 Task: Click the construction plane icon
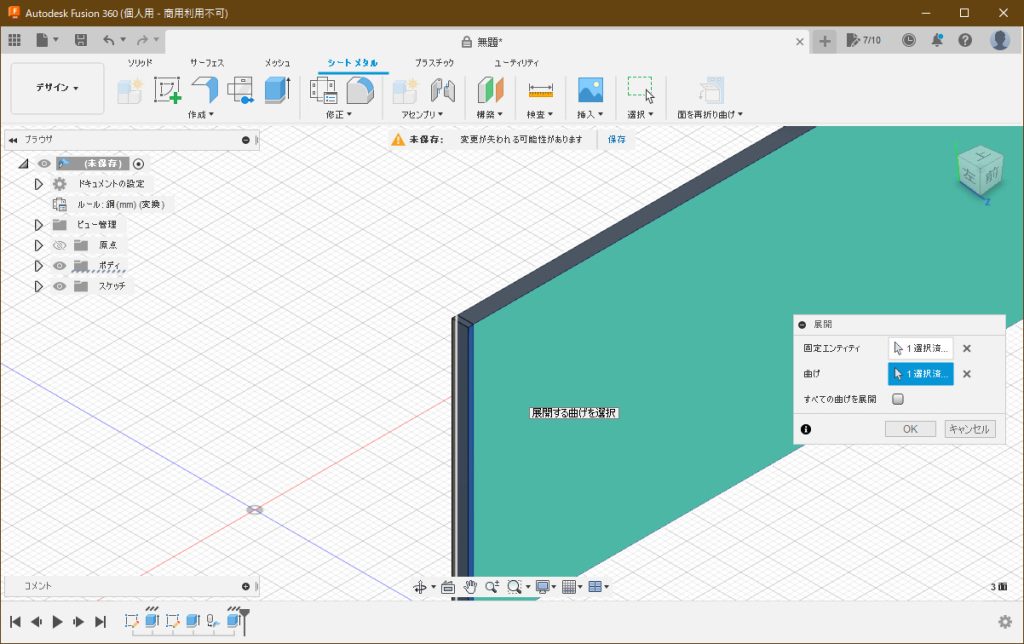coord(490,90)
